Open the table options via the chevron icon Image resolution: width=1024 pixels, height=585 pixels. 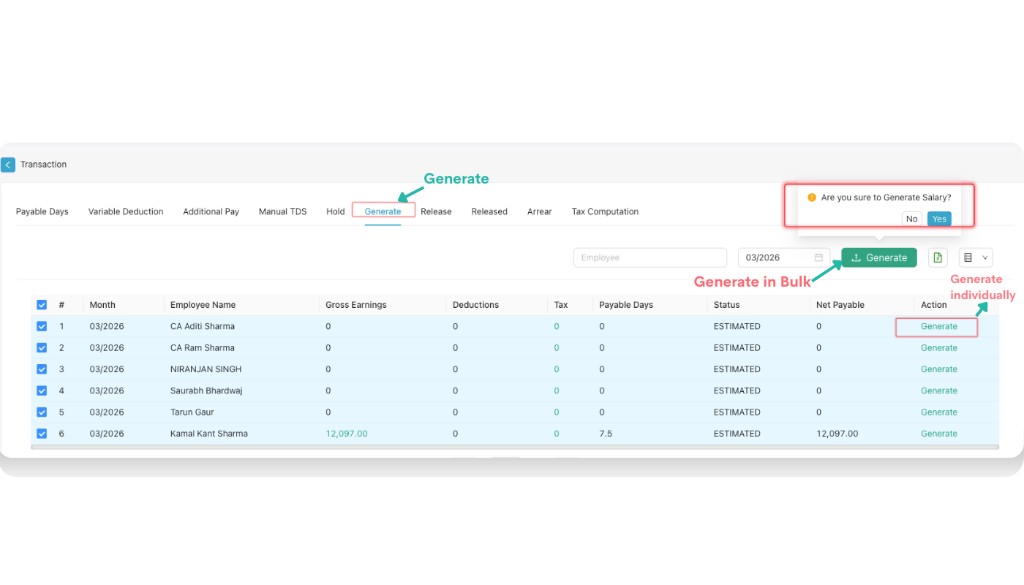[x=983, y=257]
